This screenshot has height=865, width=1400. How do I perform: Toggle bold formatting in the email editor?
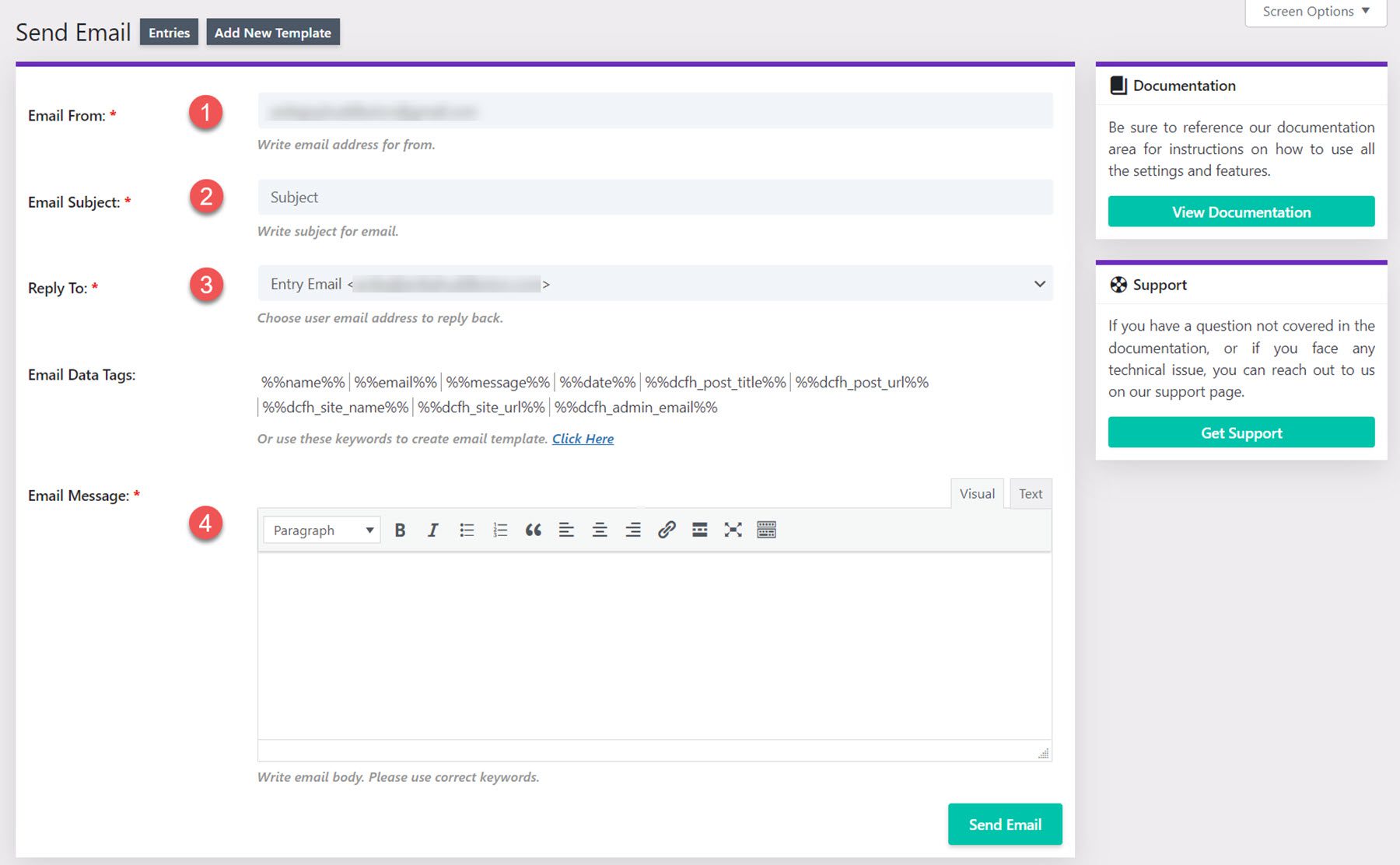(x=400, y=530)
